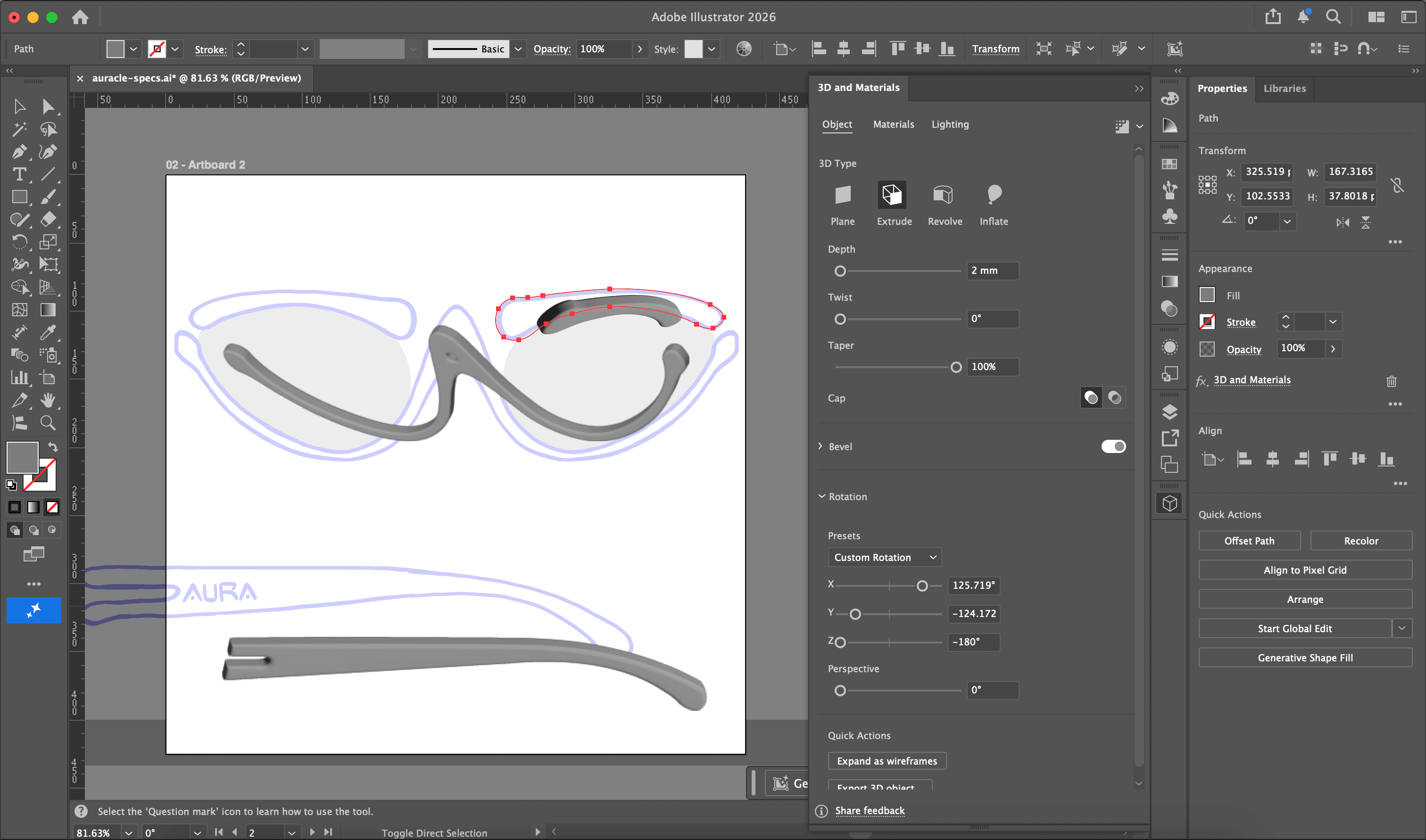The image size is (1426, 840).
Task: Toggle constrain width and height proportions
Action: [1397, 184]
